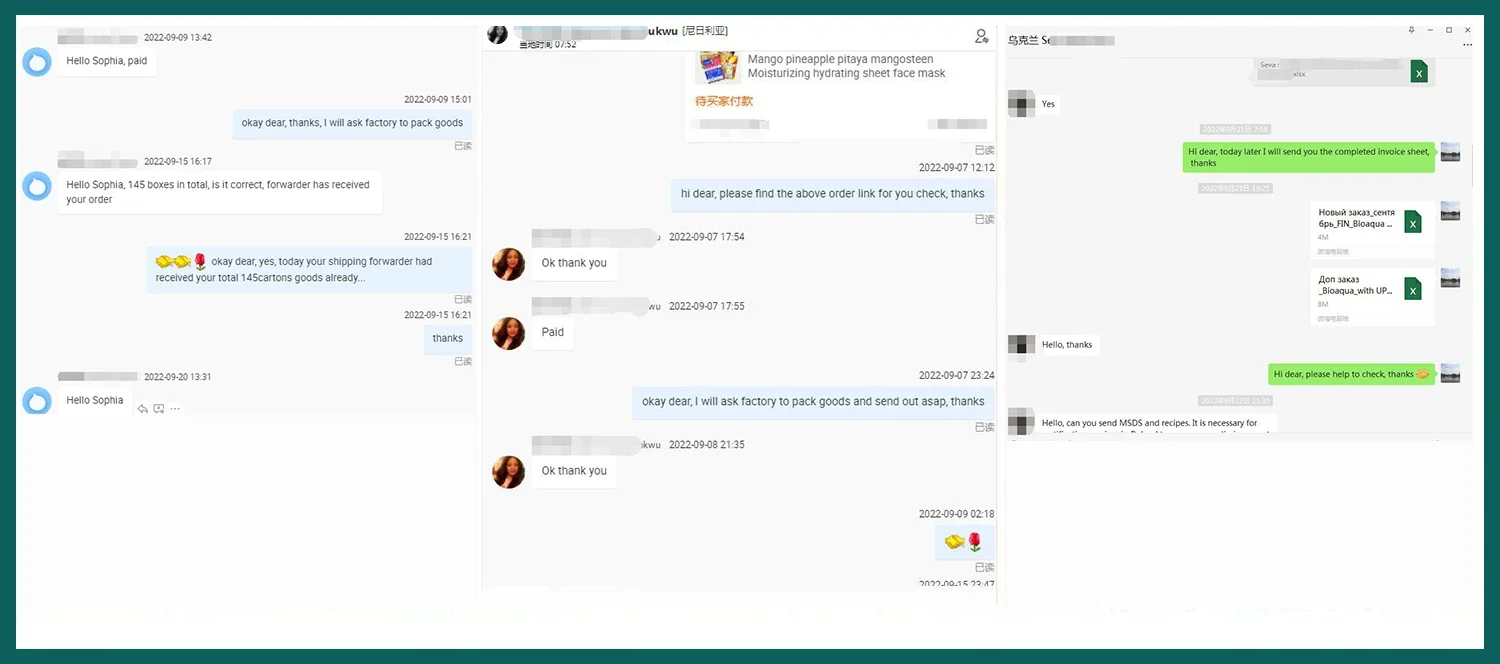
Task: Open the three-dot options beside the Hello Sophia message
Action: pyautogui.click(x=175, y=409)
